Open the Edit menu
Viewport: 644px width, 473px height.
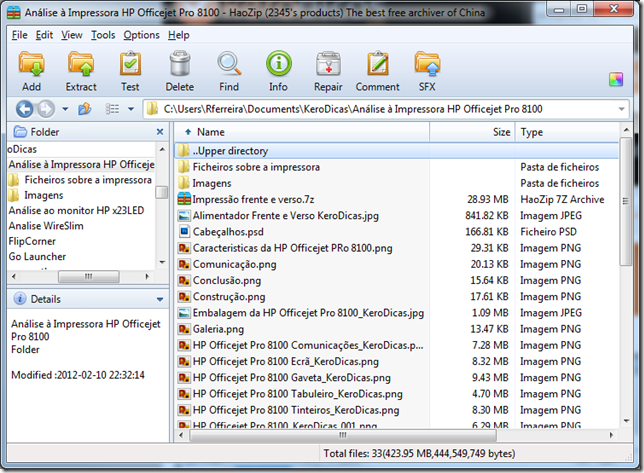(44, 35)
